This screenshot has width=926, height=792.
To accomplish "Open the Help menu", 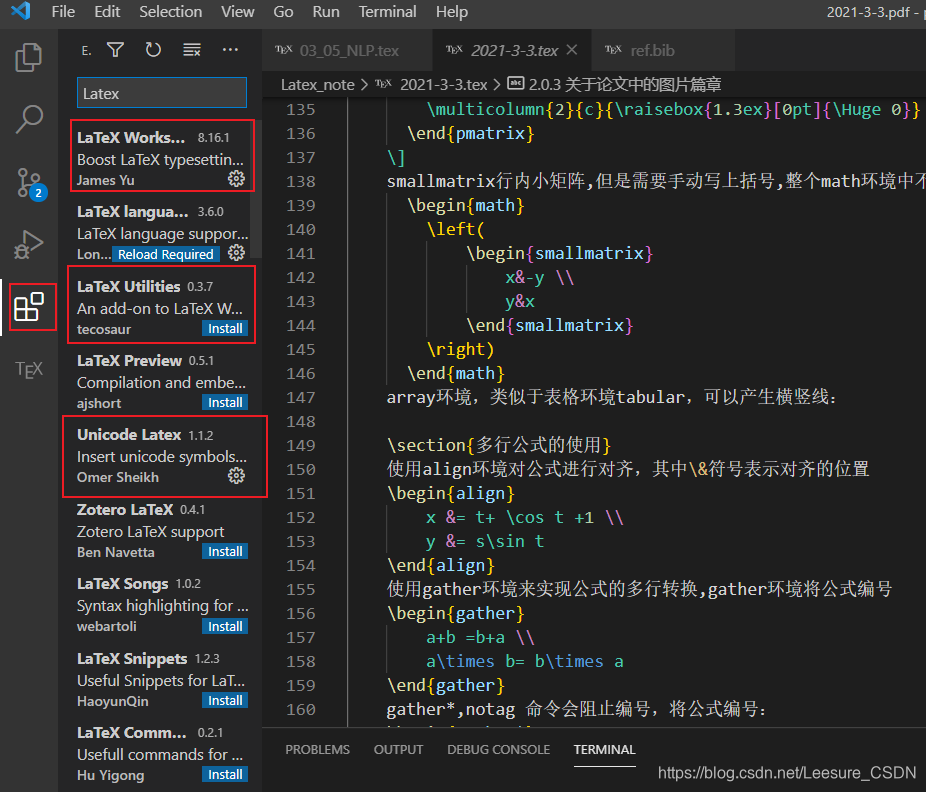I will tap(452, 12).
